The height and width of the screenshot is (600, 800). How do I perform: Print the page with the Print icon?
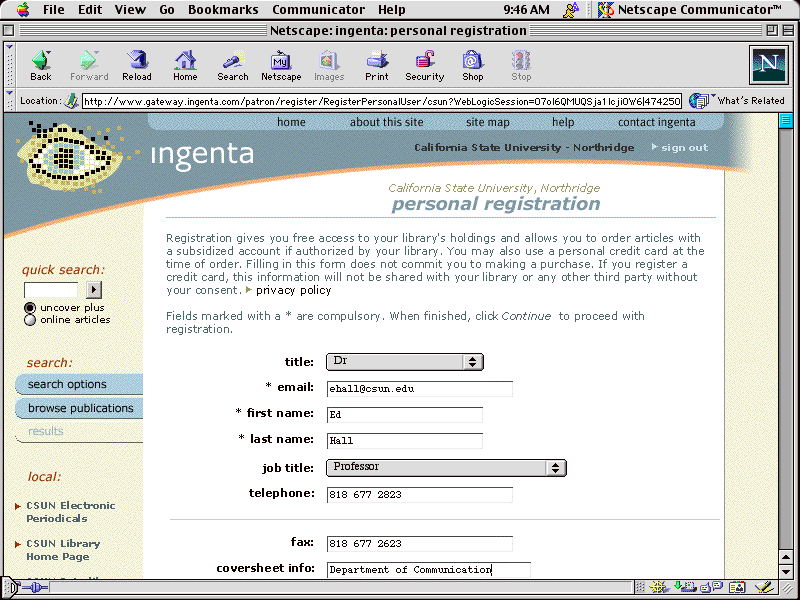pos(377,66)
